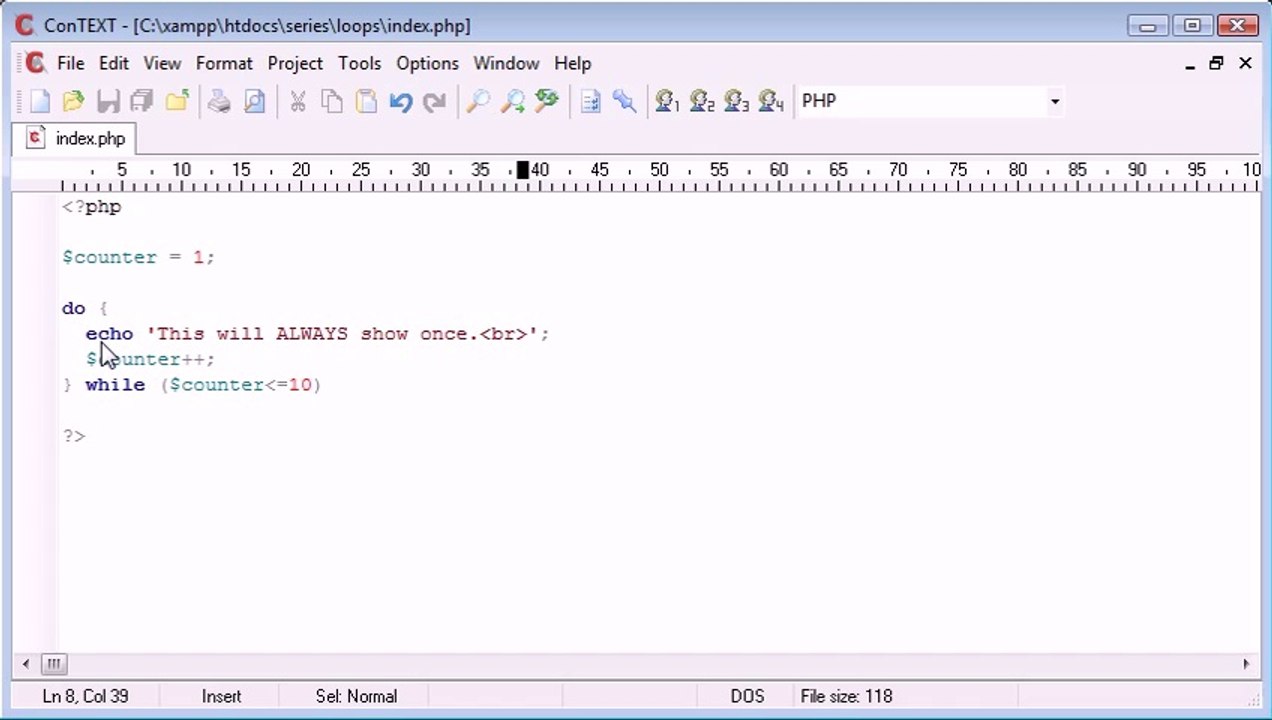Viewport: 1272px width, 720px height.
Task: Print the document with the printer icon
Action: point(219,101)
